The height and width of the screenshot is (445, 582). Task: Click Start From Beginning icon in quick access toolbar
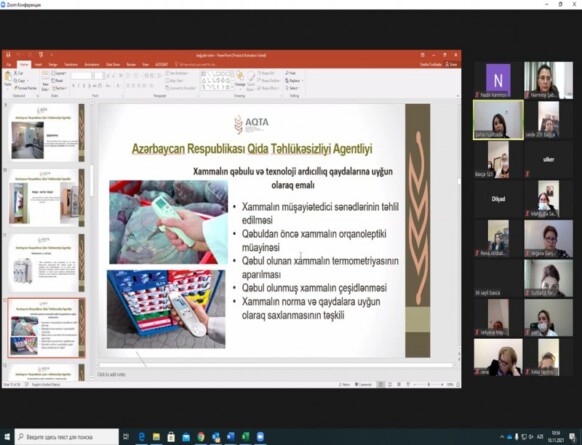[x=41, y=55]
